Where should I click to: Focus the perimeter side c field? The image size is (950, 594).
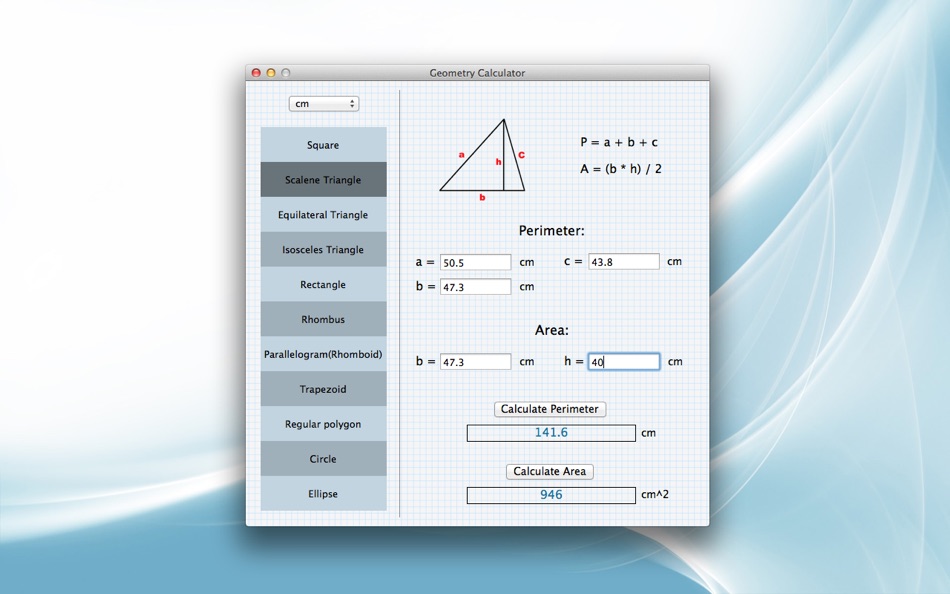pyautogui.click(x=623, y=262)
